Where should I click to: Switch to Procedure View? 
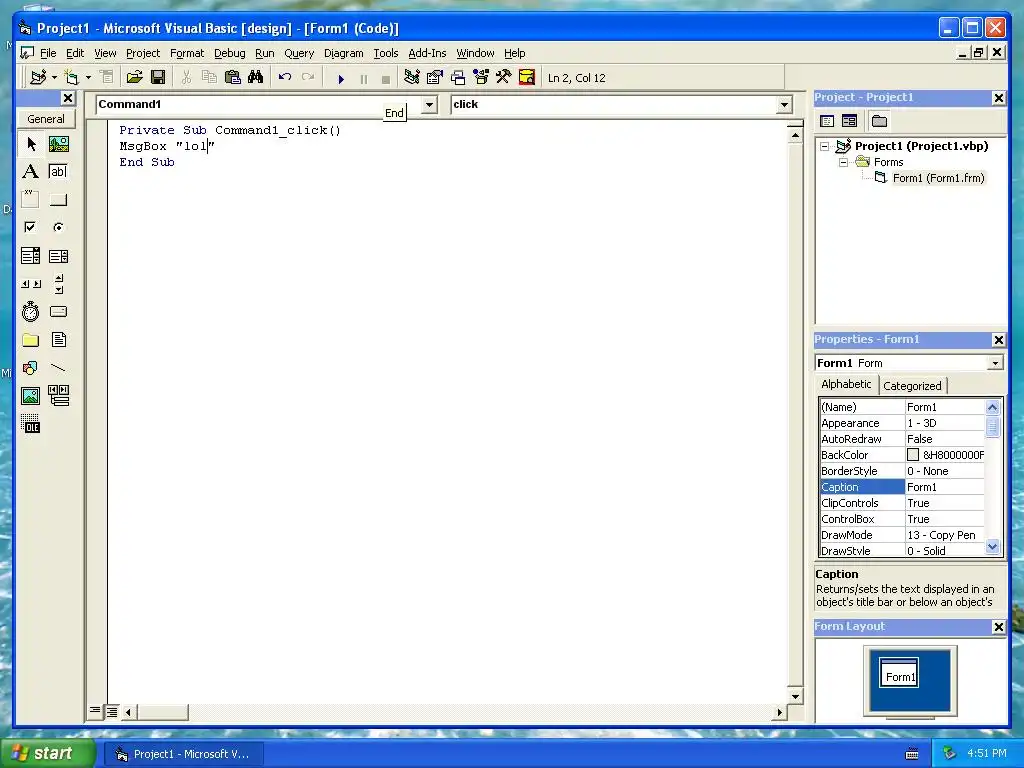pyautogui.click(x=95, y=711)
